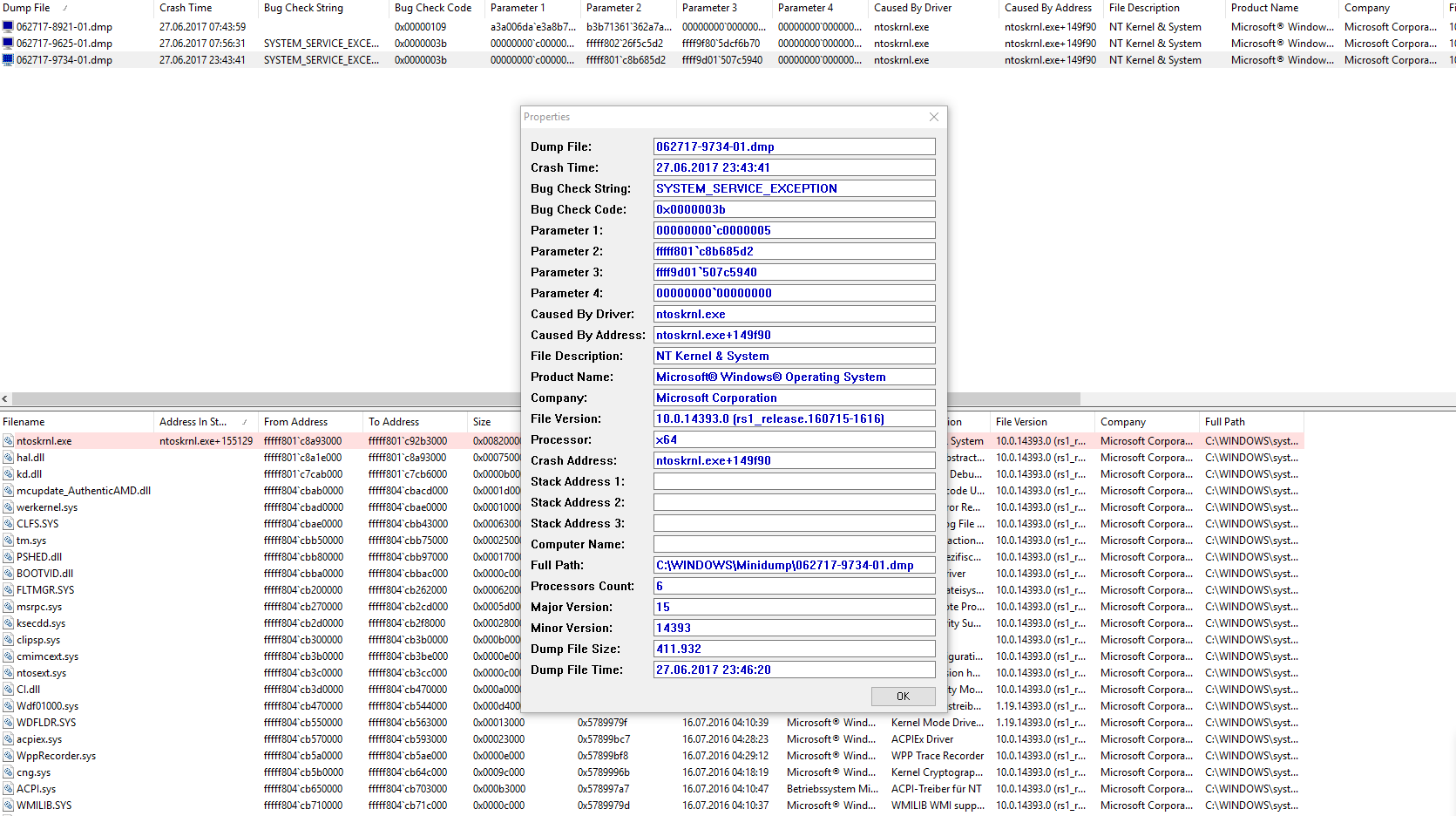Select dump icon for 062717-9734-01.dmp row
This screenshot has width=1456, height=816.
pyautogui.click(x=8, y=60)
